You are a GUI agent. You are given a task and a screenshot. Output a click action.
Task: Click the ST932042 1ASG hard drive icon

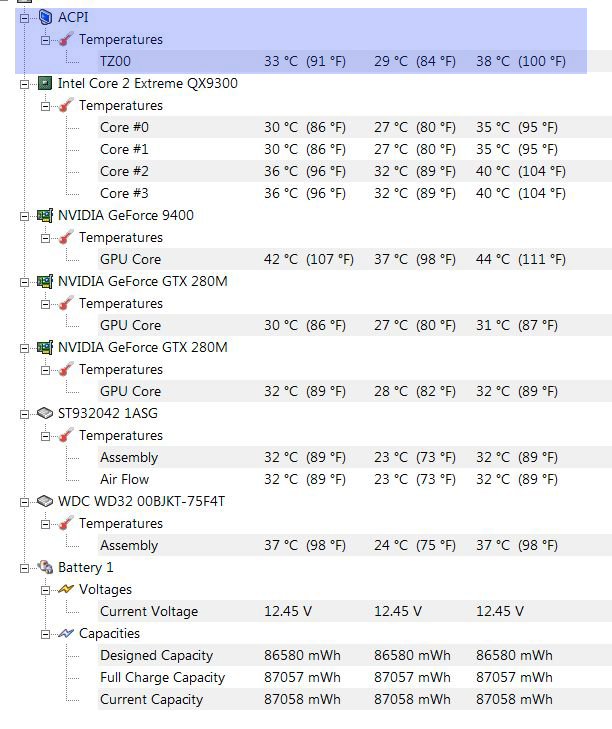coord(44,413)
